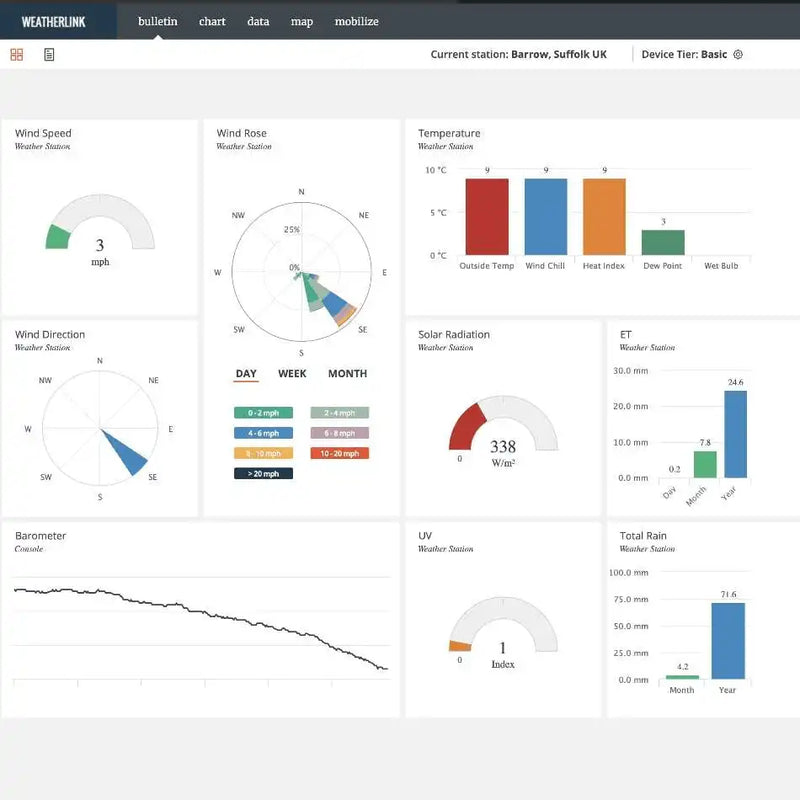800x800 pixels.
Task: Toggle the 4 - 6 mph legend filter
Action: 263,433
